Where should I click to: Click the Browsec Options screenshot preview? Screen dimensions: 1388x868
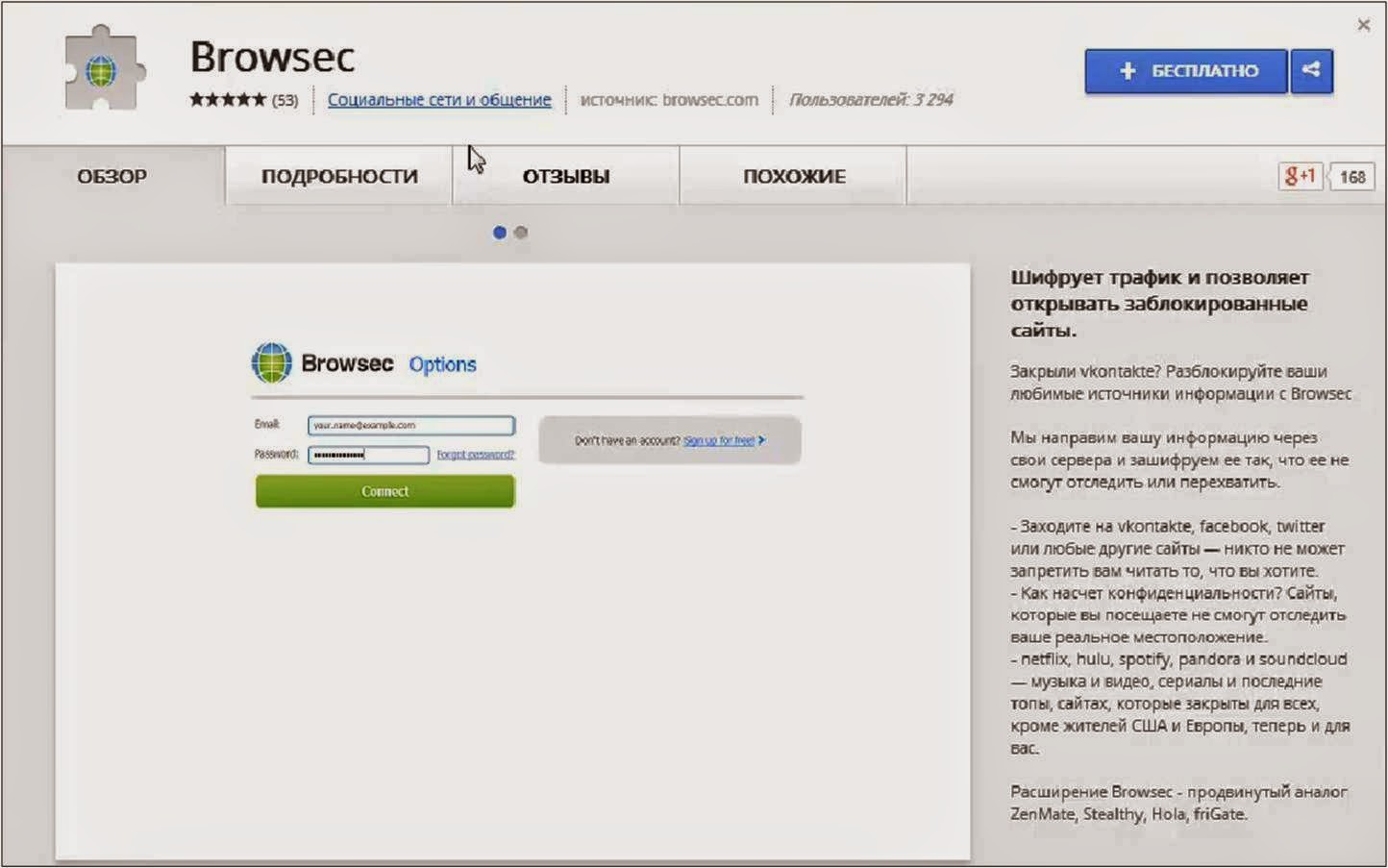[x=512, y=561]
